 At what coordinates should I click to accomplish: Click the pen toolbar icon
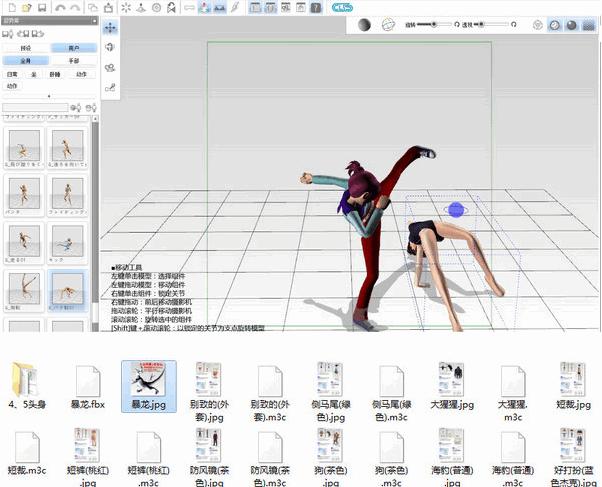[235, 7]
